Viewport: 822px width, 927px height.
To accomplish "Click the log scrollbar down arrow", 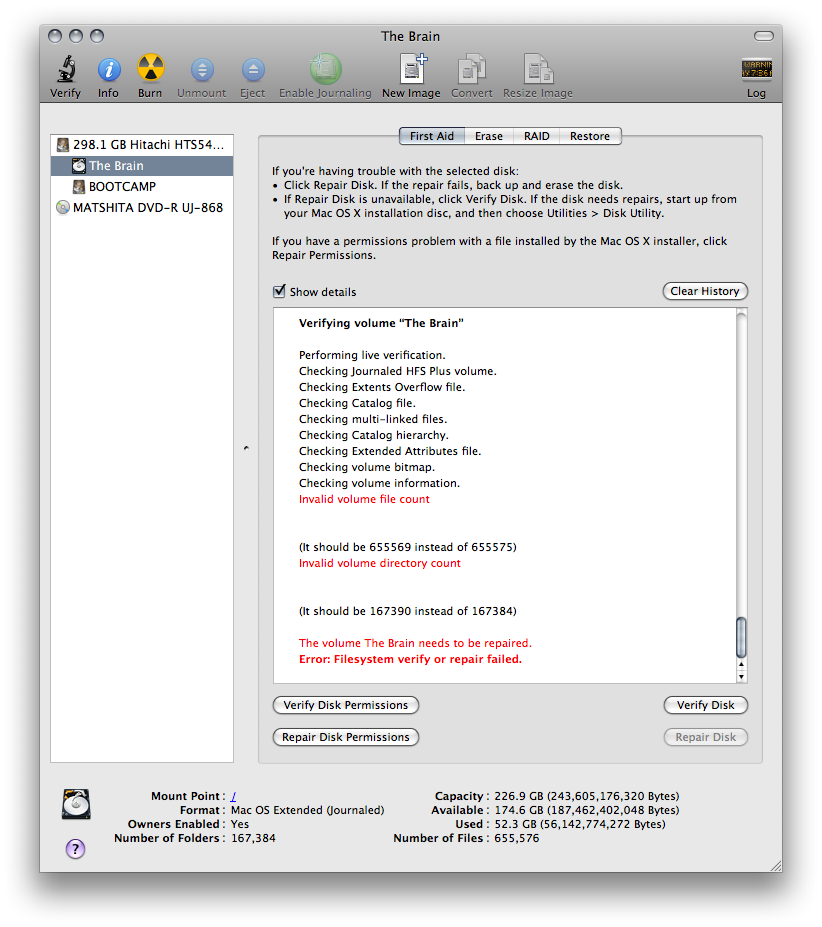I will point(741,677).
